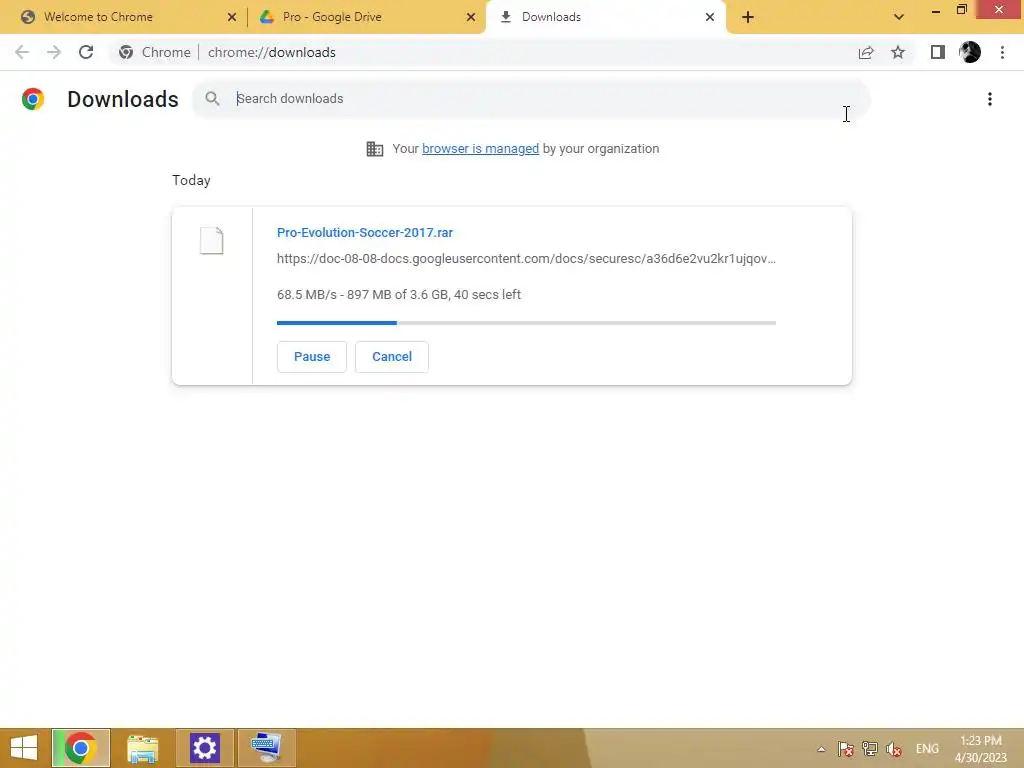1024x768 pixels.
Task: Open the side panel icon
Action: tap(938, 52)
